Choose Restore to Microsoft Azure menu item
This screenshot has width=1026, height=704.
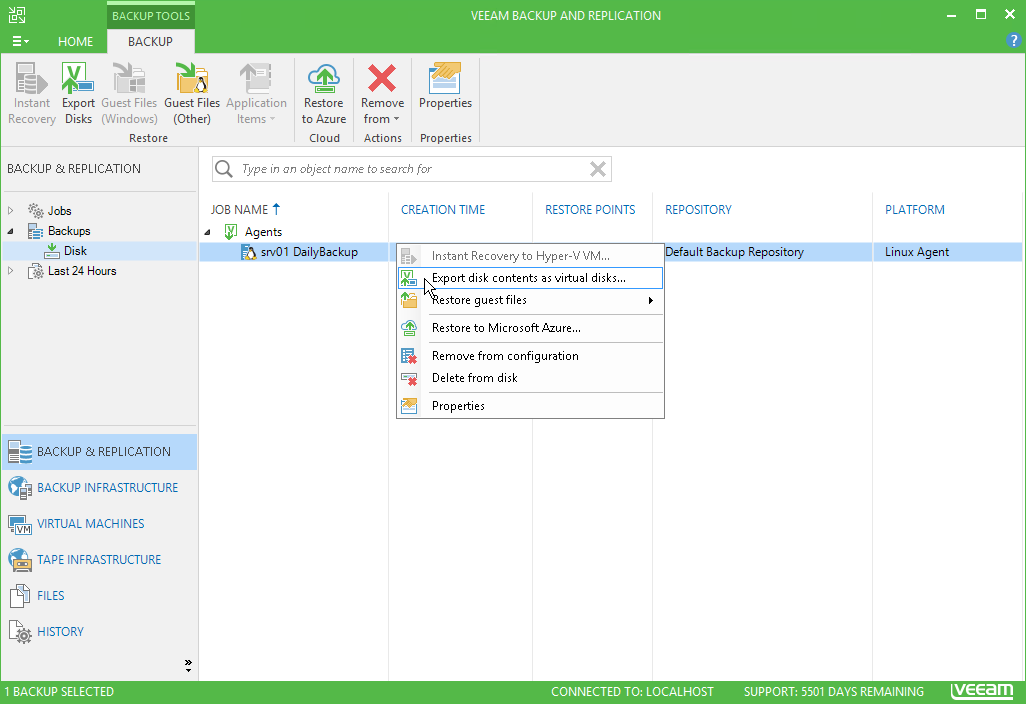[530, 328]
